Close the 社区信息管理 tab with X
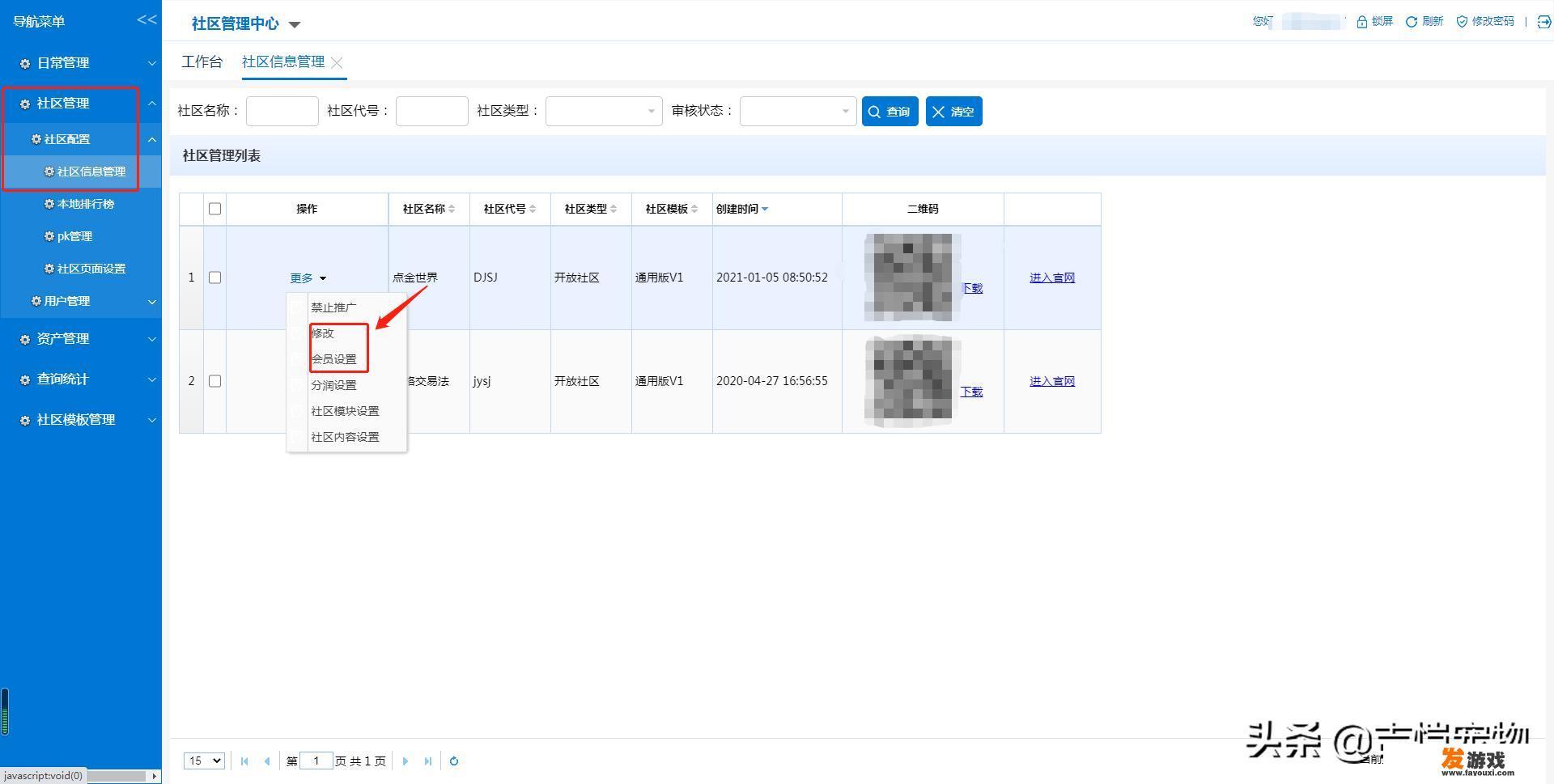The width and height of the screenshot is (1554, 784). point(337,62)
